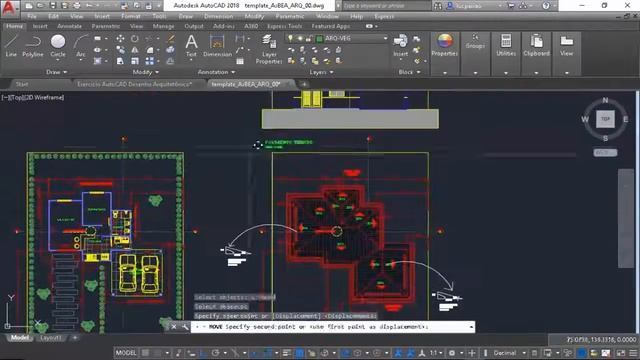Toggle layer freeze sun icon for ARQ-VEG
Screen dimensions: 640x360
(x=300, y=38)
